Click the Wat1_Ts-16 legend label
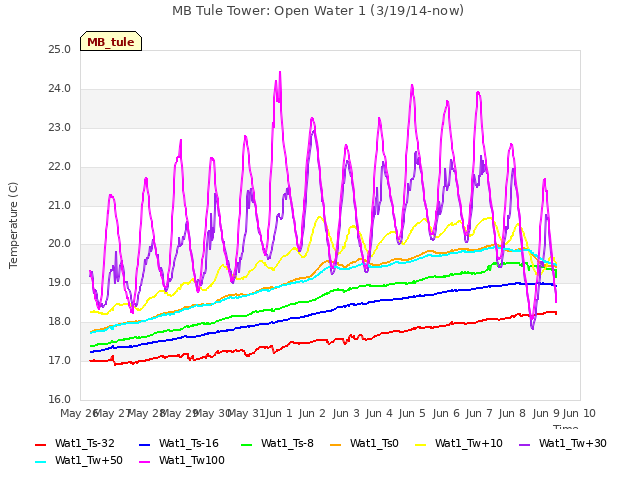Viewport: 640px width, 480px height. click(x=189, y=444)
